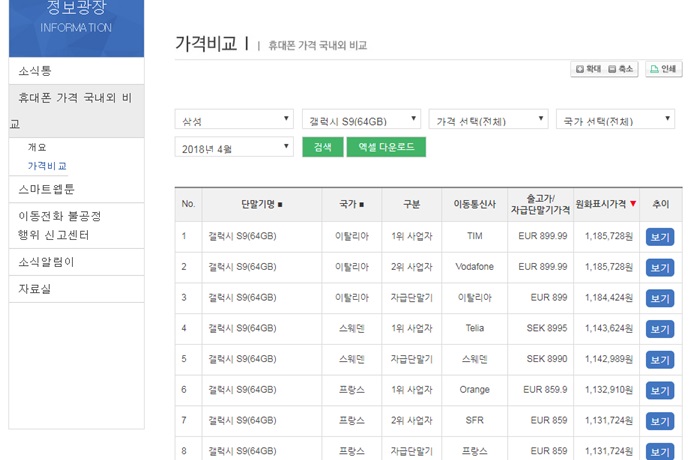The image size is (690, 460).
Task: Open the 2018년 4월 date dropdown
Action: 234,147
